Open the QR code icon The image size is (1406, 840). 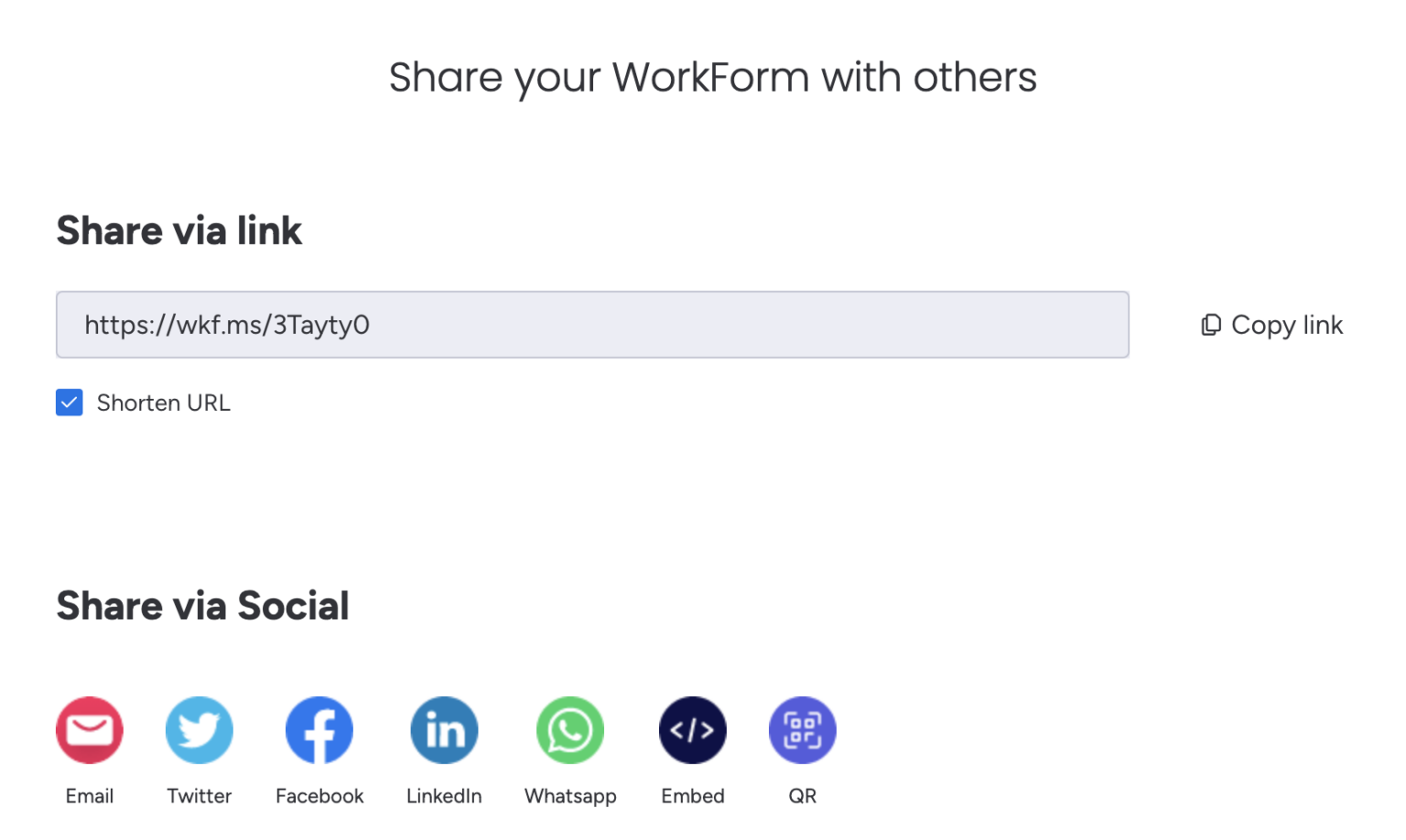pos(802,729)
